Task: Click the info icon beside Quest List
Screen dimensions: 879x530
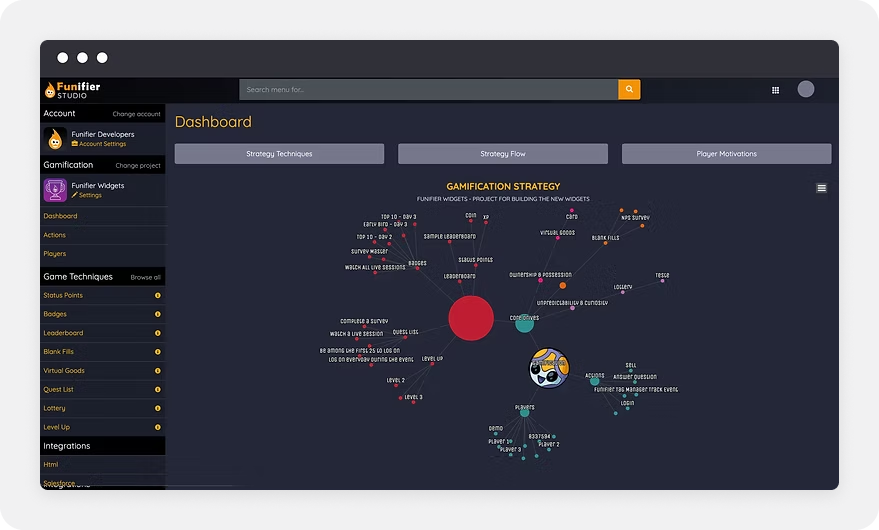Action: click(x=158, y=389)
